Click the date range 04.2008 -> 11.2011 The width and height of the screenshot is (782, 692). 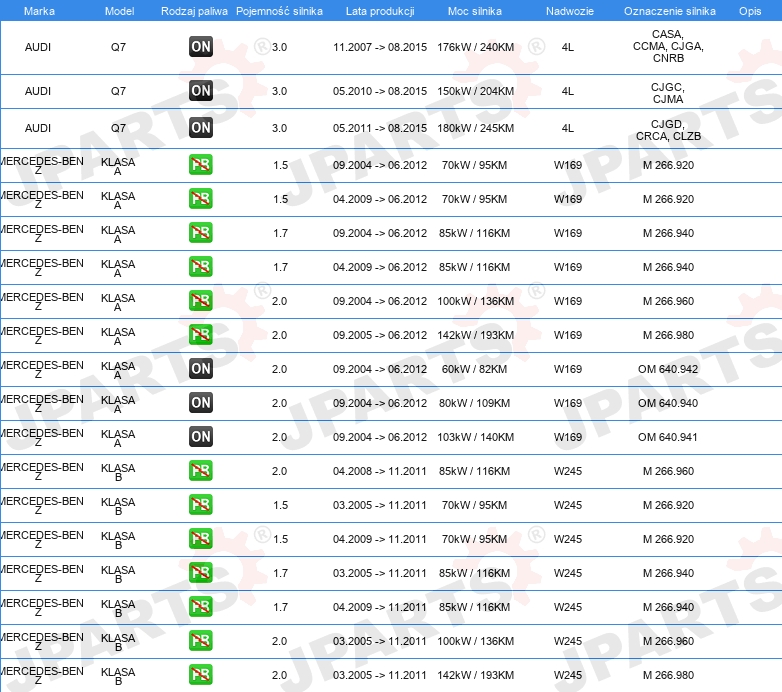pos(380,471)
